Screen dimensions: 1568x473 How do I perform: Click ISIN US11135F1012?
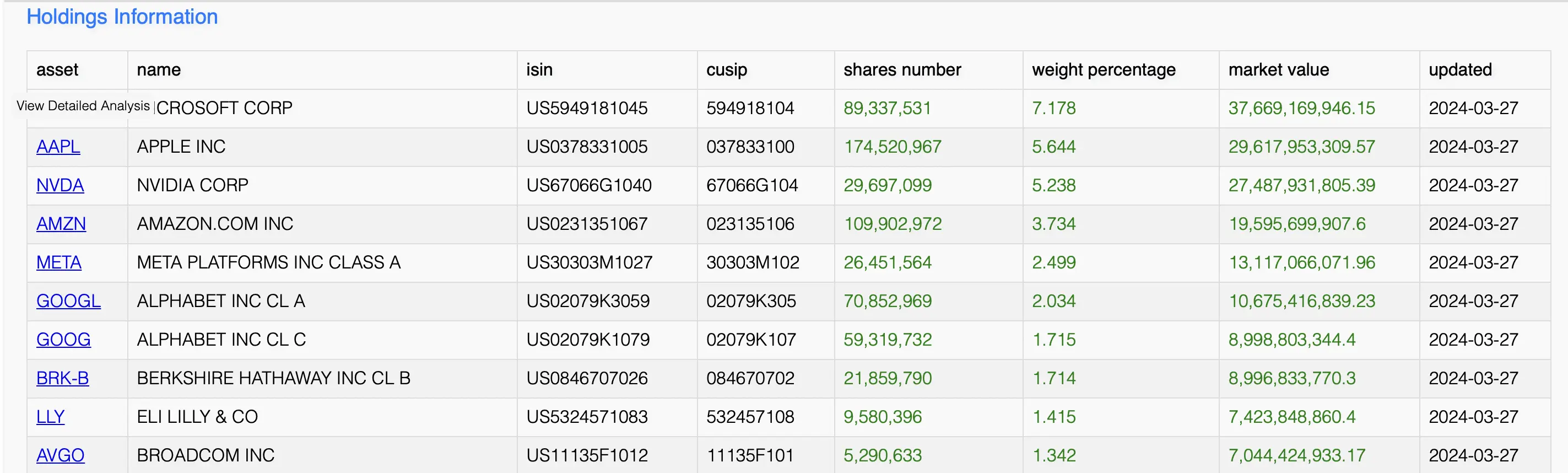587,455
